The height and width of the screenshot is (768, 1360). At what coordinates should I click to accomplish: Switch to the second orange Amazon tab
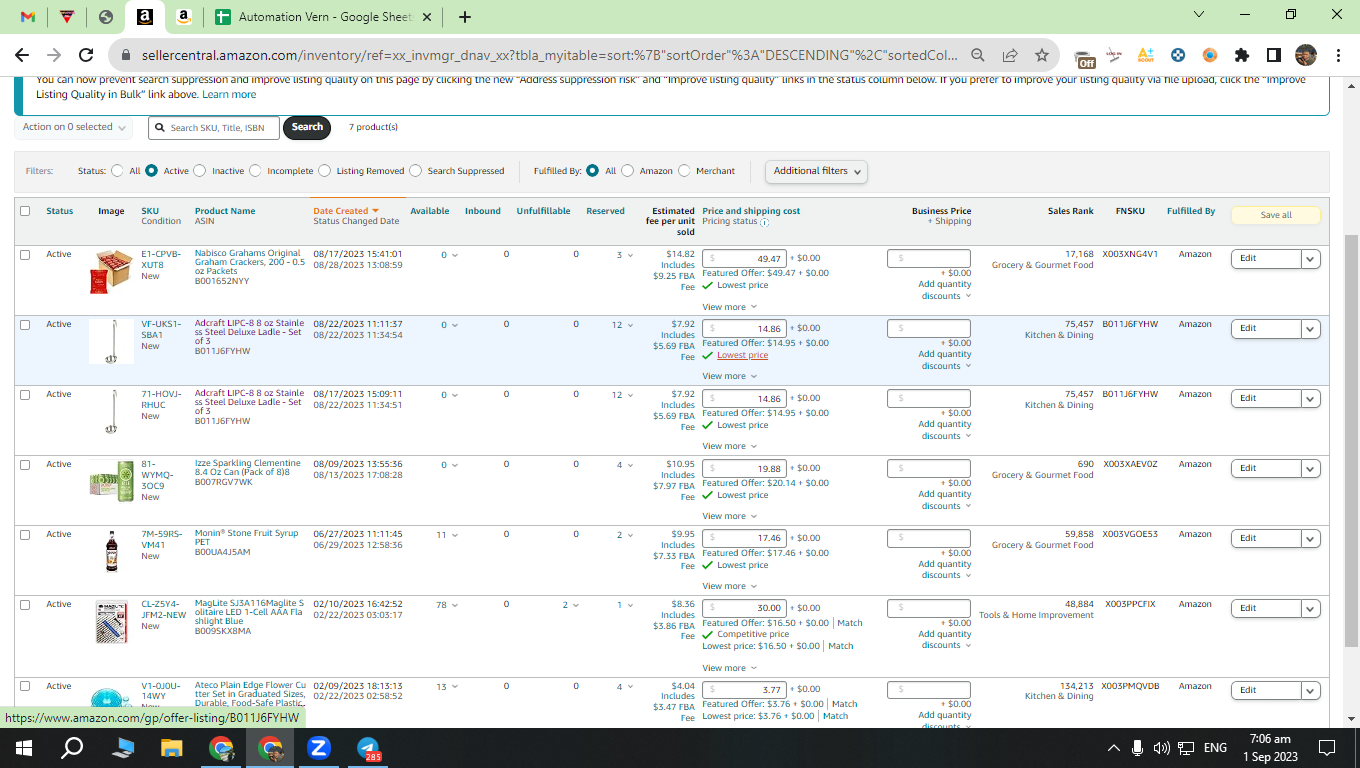(x=183, y=17)
